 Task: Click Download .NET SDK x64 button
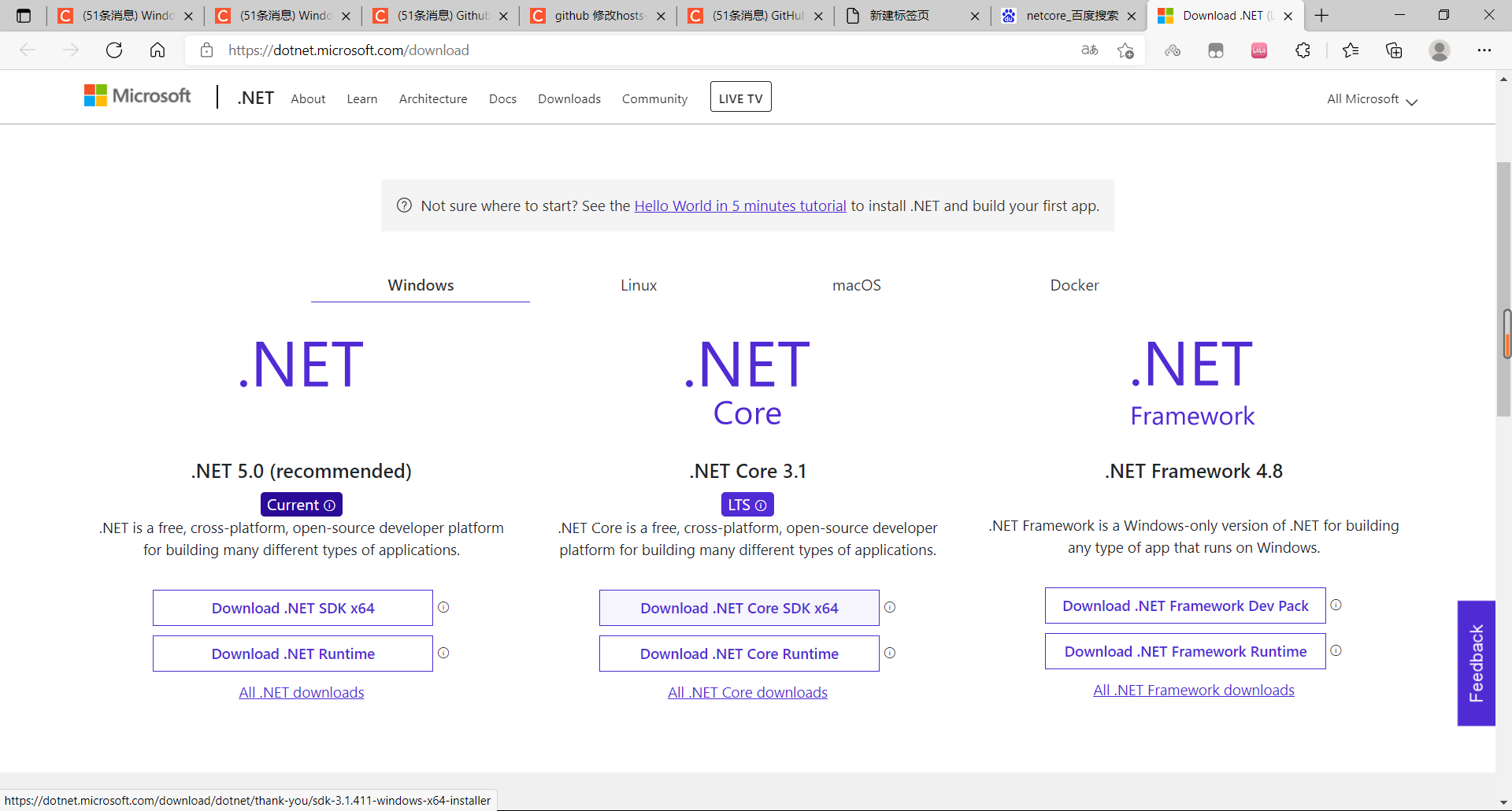click(x=293, y=608)
